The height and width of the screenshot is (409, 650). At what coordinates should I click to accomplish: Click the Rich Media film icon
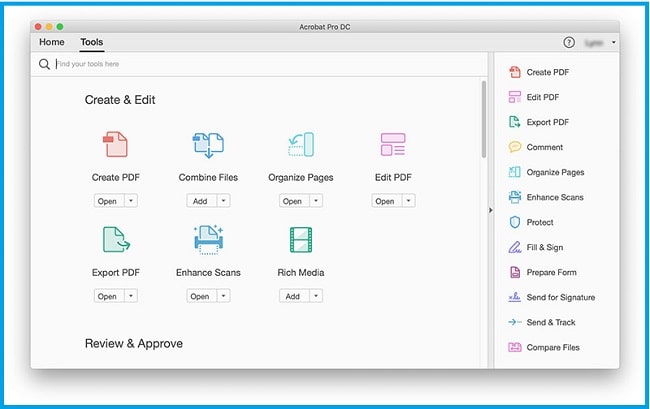tap(301, 240)
